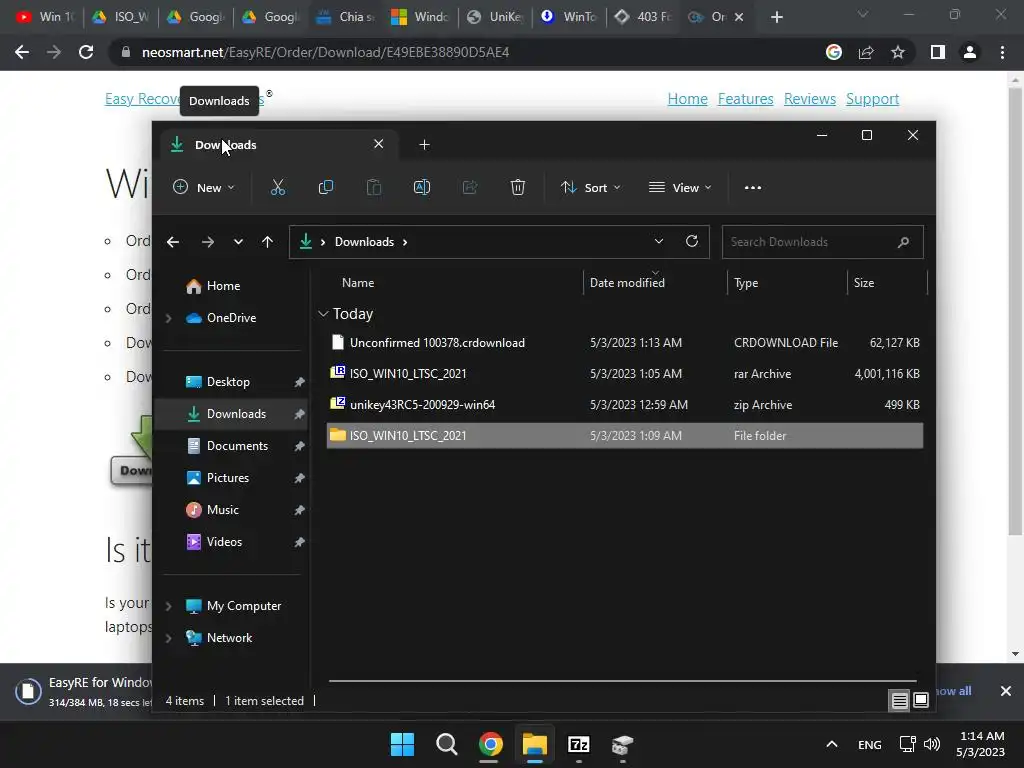Select the Unconfirmed 100378.crdownload file

point(625,343)
